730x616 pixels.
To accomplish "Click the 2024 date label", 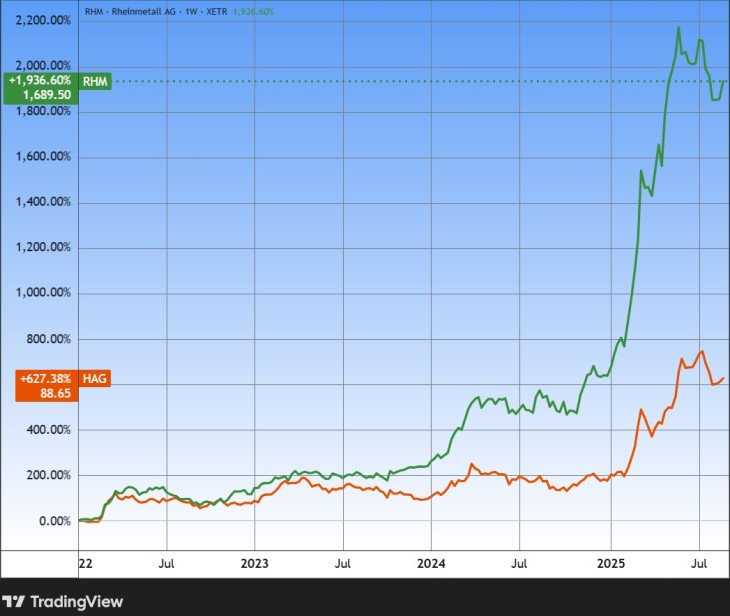I will coord(431,564).
